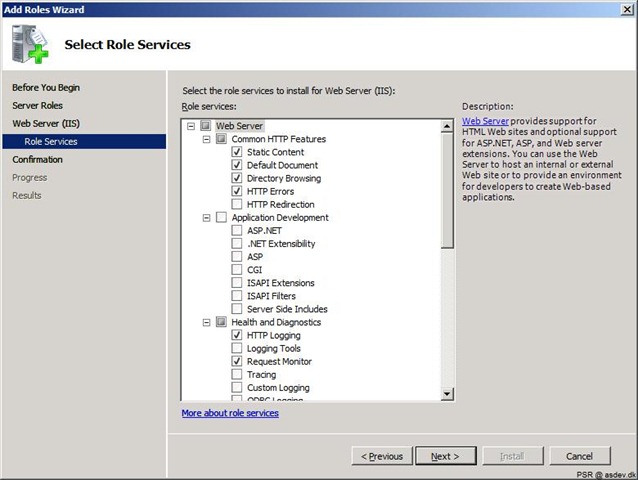This screenshot has width=638, height=480.
Task: Click the Previous button
Action: click(x=382, y=456)
